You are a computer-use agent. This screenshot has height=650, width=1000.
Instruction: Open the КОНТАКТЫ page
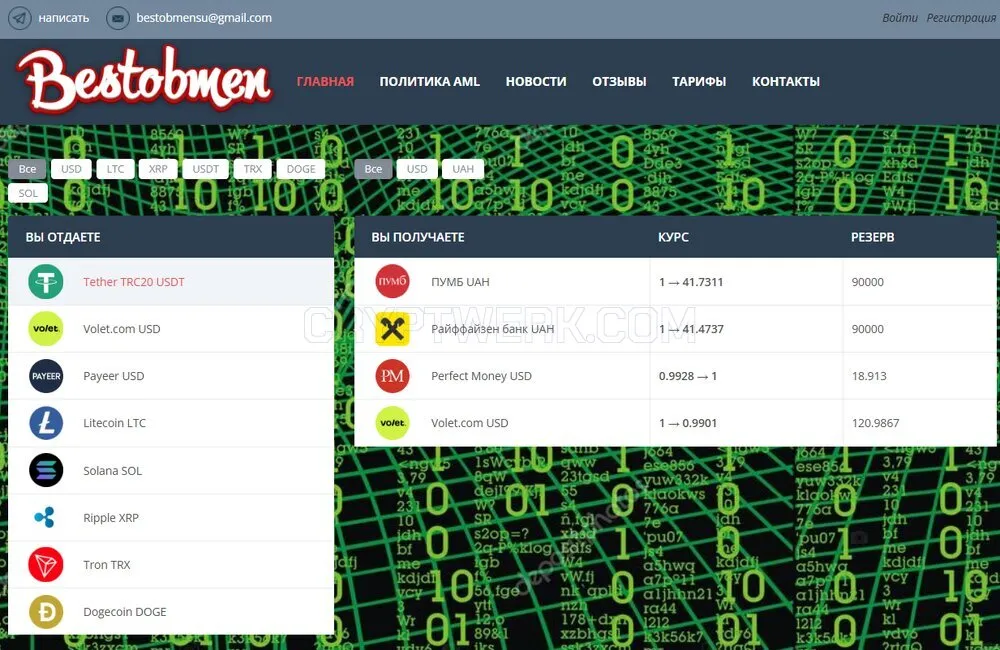coord(786,82)
